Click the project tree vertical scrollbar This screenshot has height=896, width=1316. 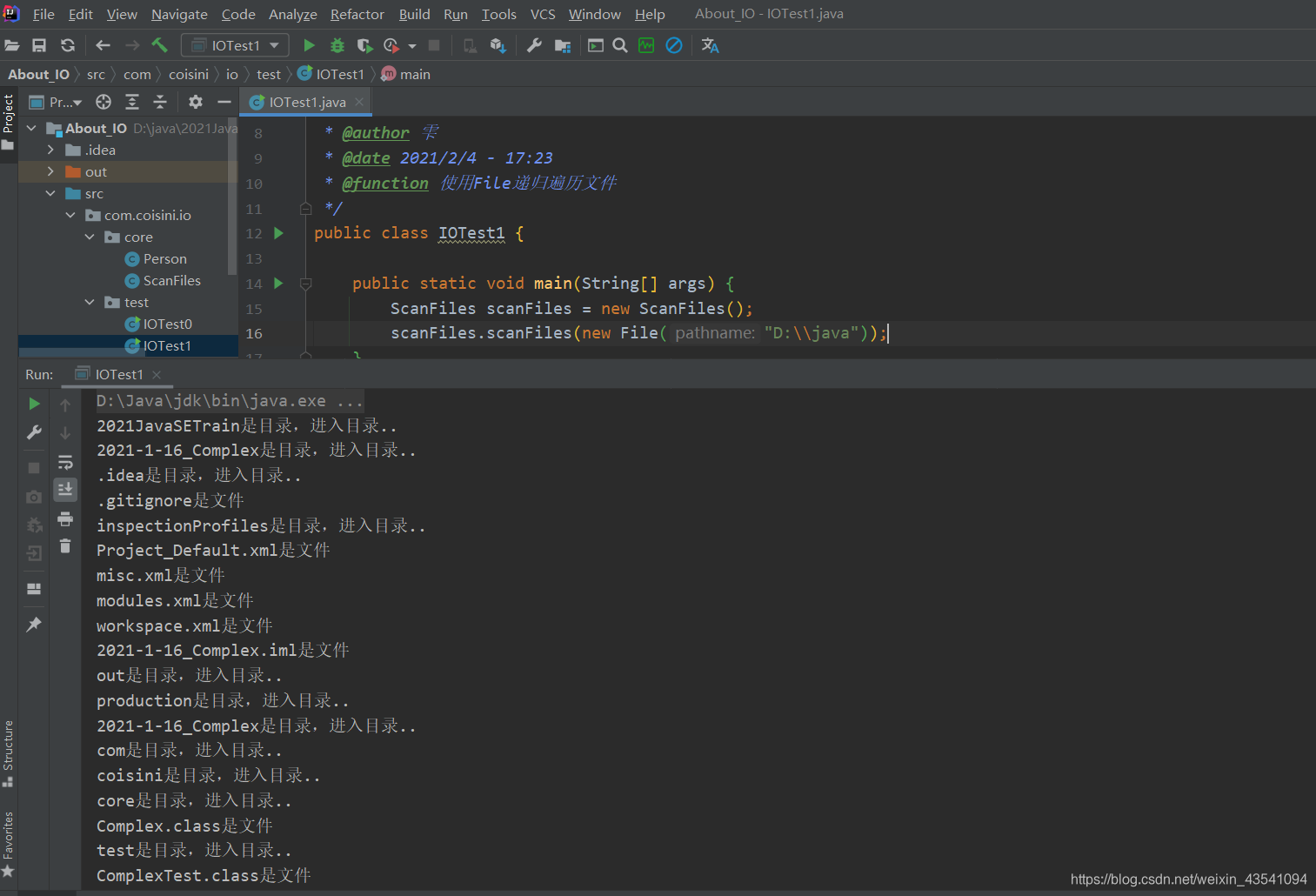(x=232, y=196)
